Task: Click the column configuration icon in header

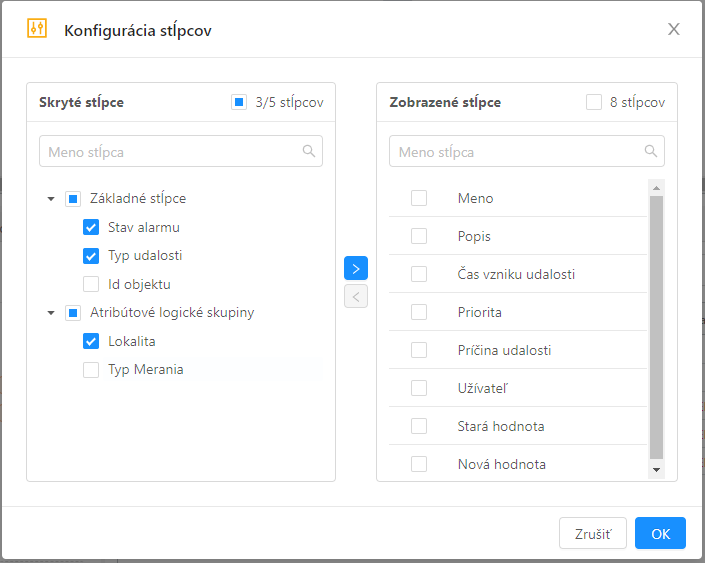Action: 37,29
